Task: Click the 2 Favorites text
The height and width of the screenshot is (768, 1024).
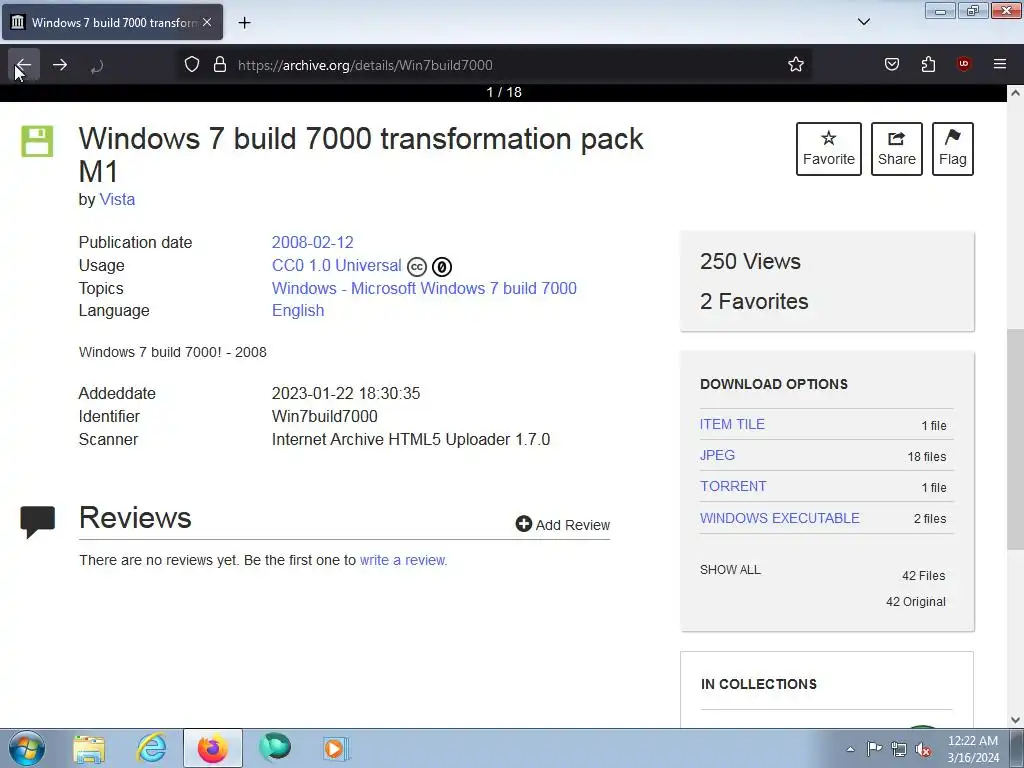Action: pos(754,301)
